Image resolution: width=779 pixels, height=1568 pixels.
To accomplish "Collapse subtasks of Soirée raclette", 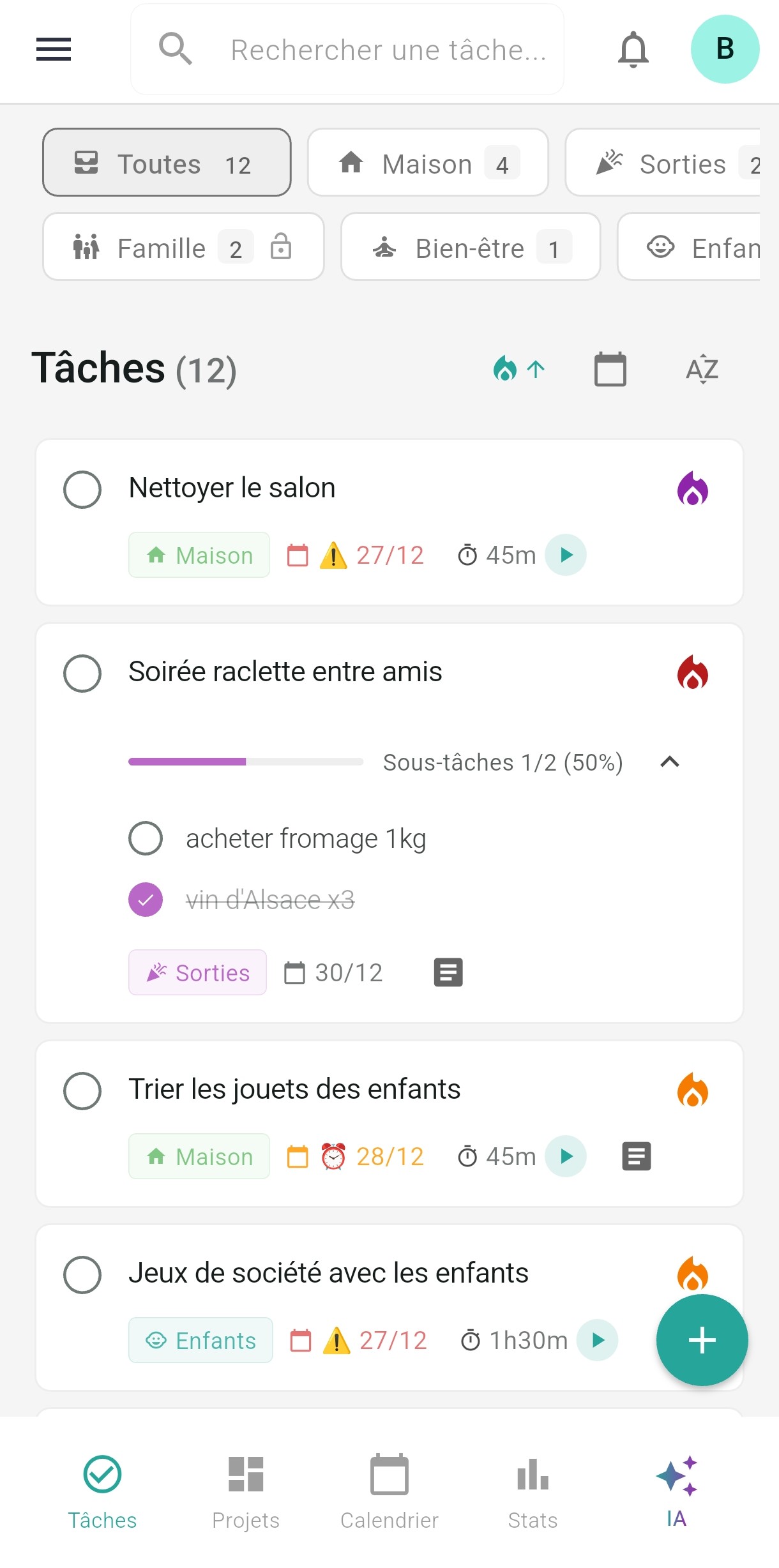I will coord(669,762).
